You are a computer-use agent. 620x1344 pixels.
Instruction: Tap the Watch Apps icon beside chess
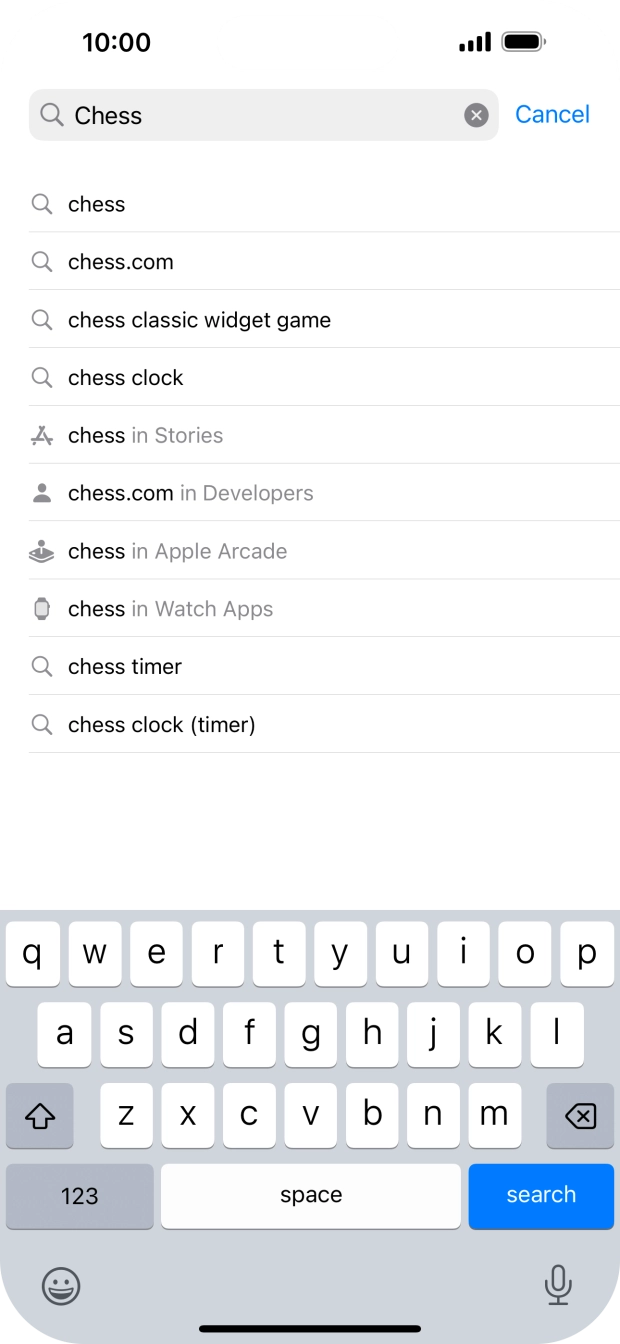tap(41, 608)
